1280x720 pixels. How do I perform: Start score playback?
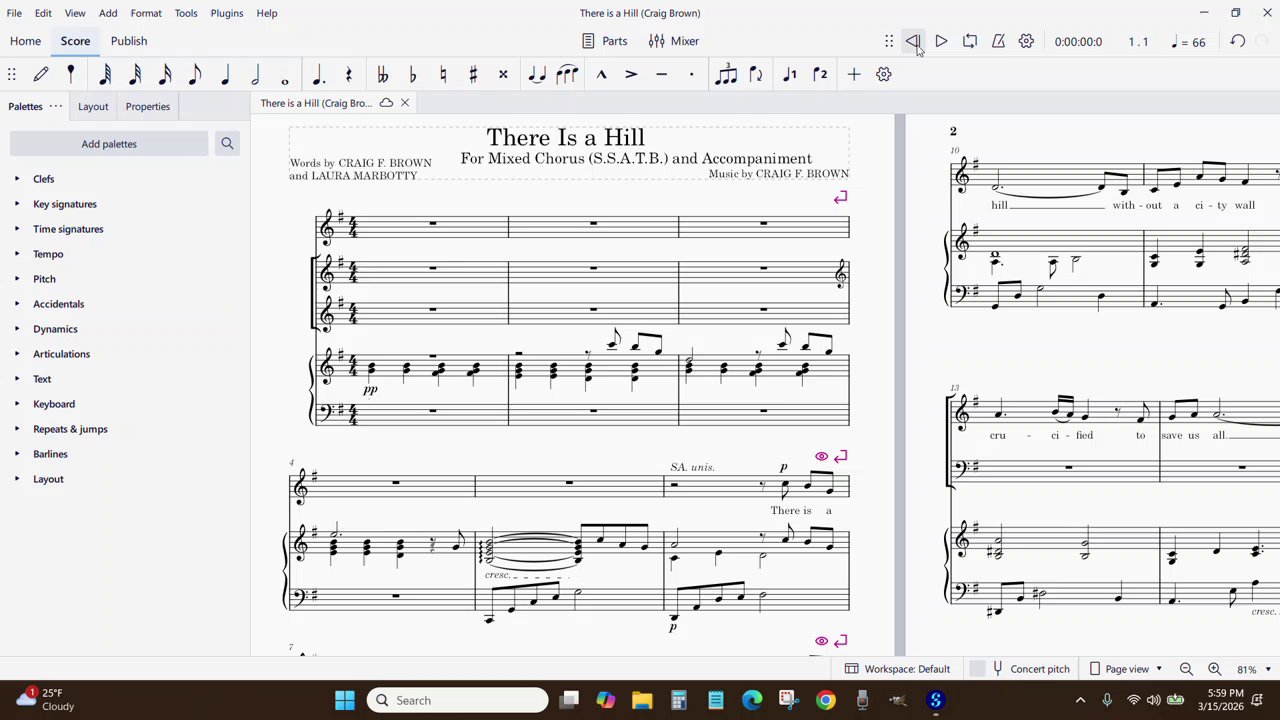(x=941, y=41)
